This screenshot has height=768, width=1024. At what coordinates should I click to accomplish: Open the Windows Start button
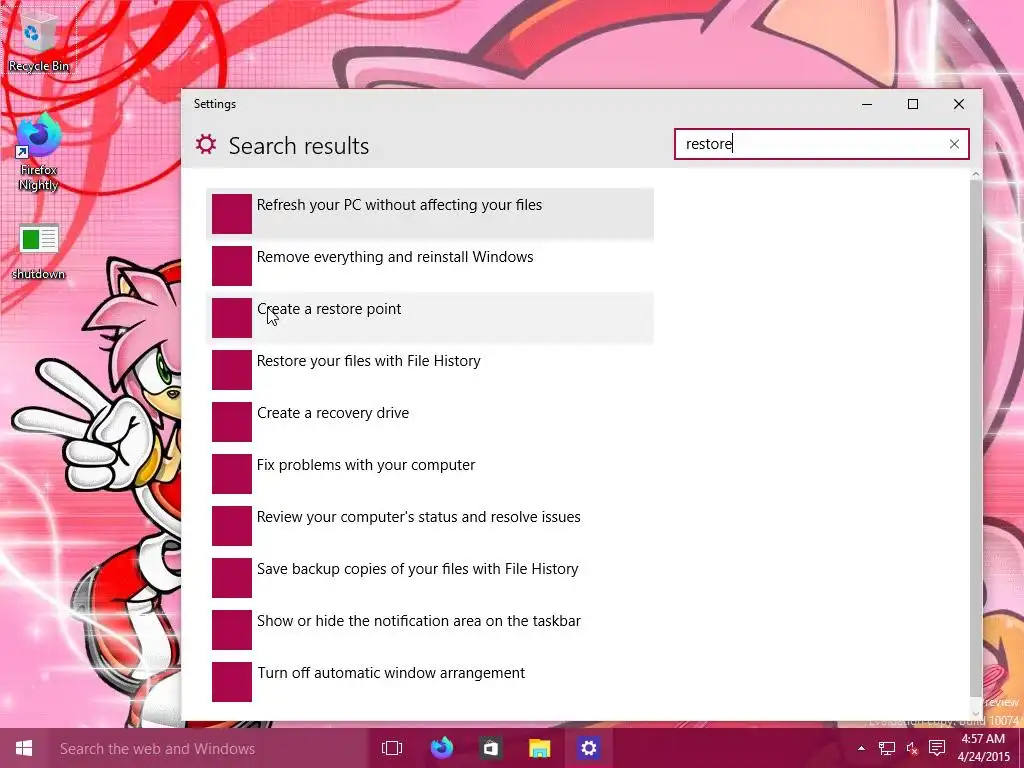24,748
